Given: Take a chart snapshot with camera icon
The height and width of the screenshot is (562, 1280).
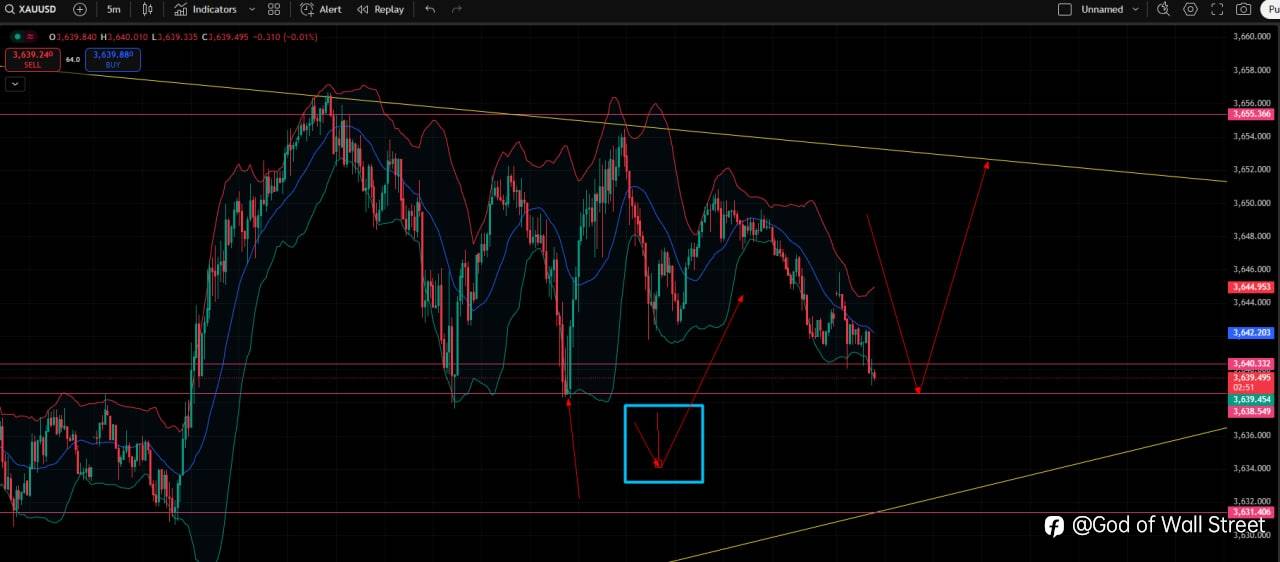Looking at the screenshot, I should [1244, 9].
